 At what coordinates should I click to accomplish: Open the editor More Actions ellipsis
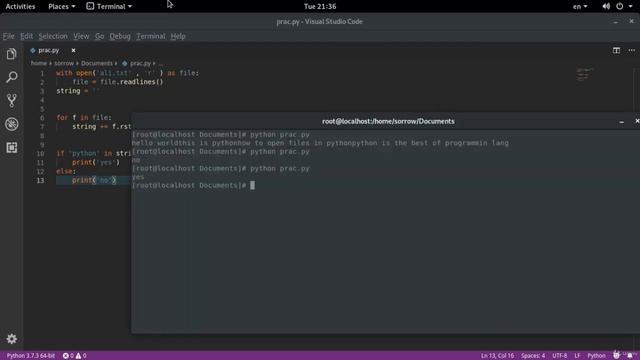631,50
